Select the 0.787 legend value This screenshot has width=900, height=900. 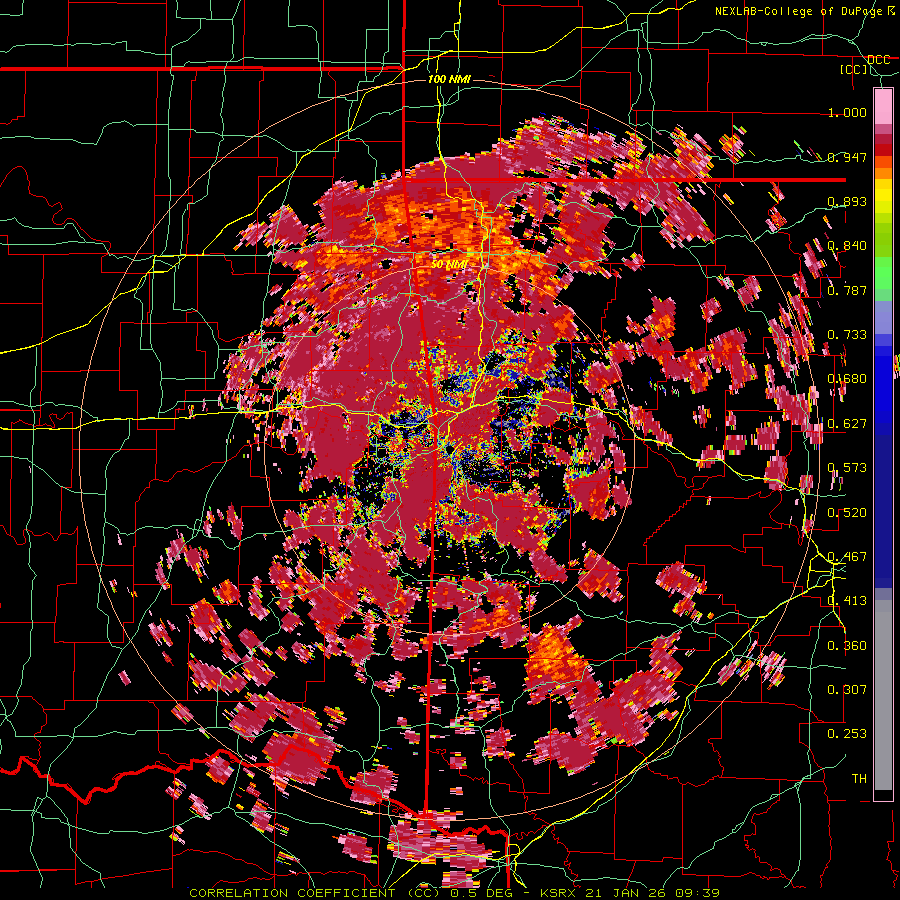pyautogui.click(x=847, y=290)
